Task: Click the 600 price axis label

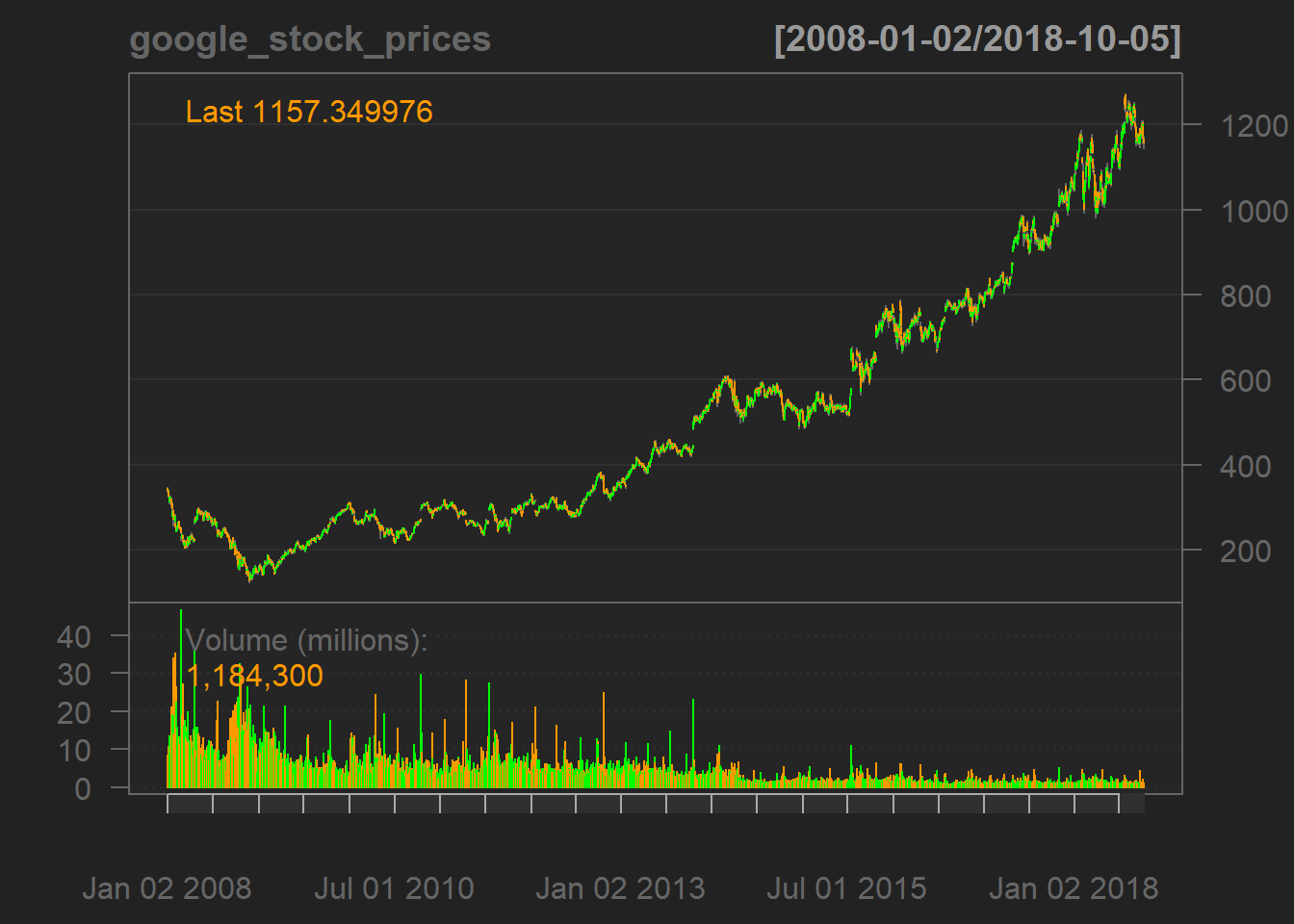Action: [x=1246, y=380]
